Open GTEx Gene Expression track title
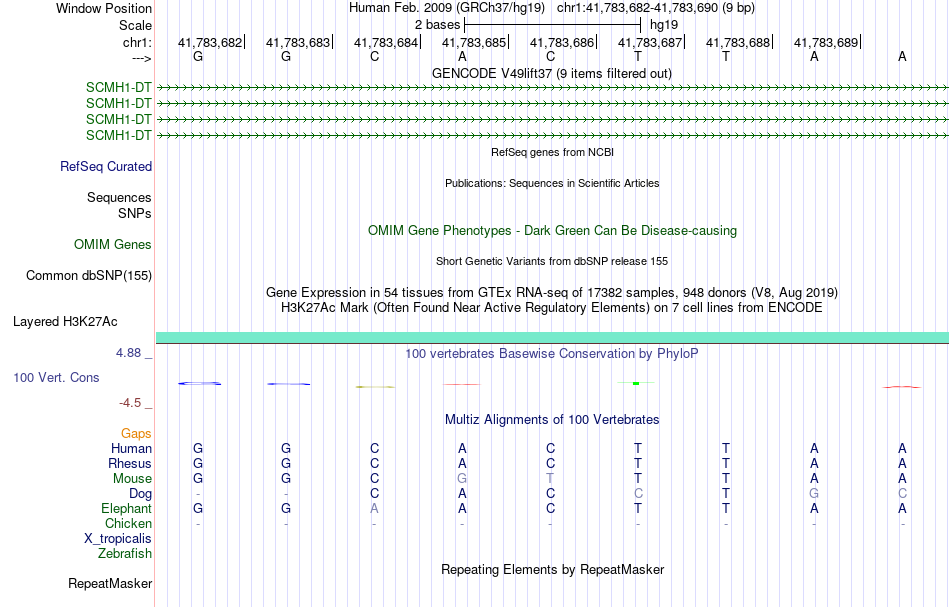The width and height of the screenshot is (950, 607). click(552, 293)
